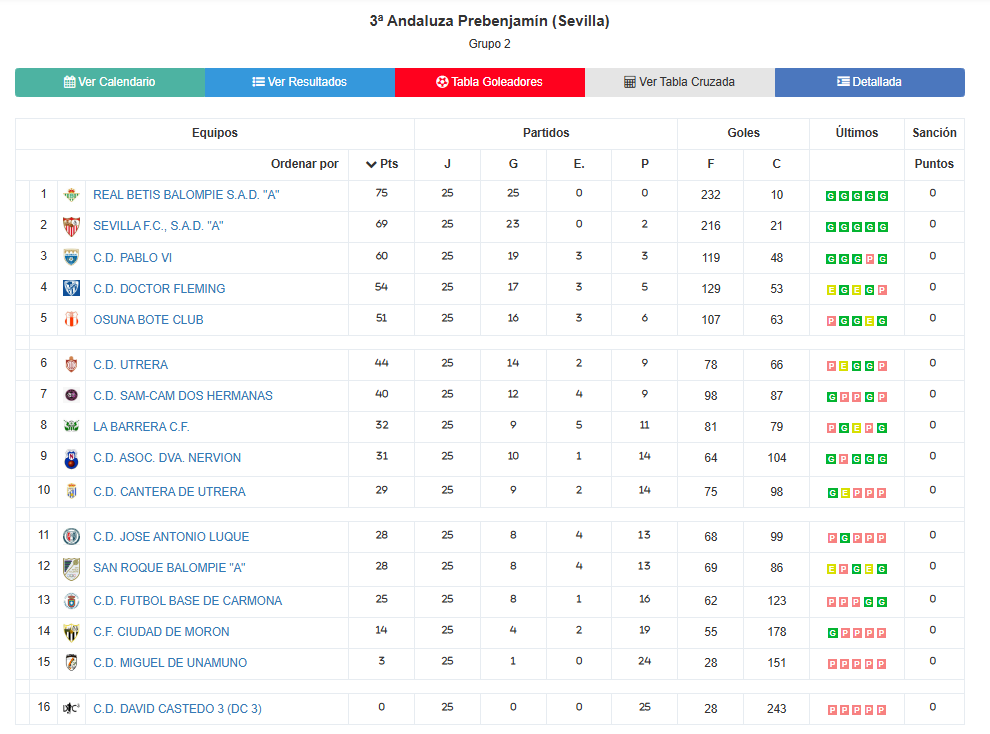
Task: Click the Sevilla F.C. team crest
Action: (x=71, y=226)
